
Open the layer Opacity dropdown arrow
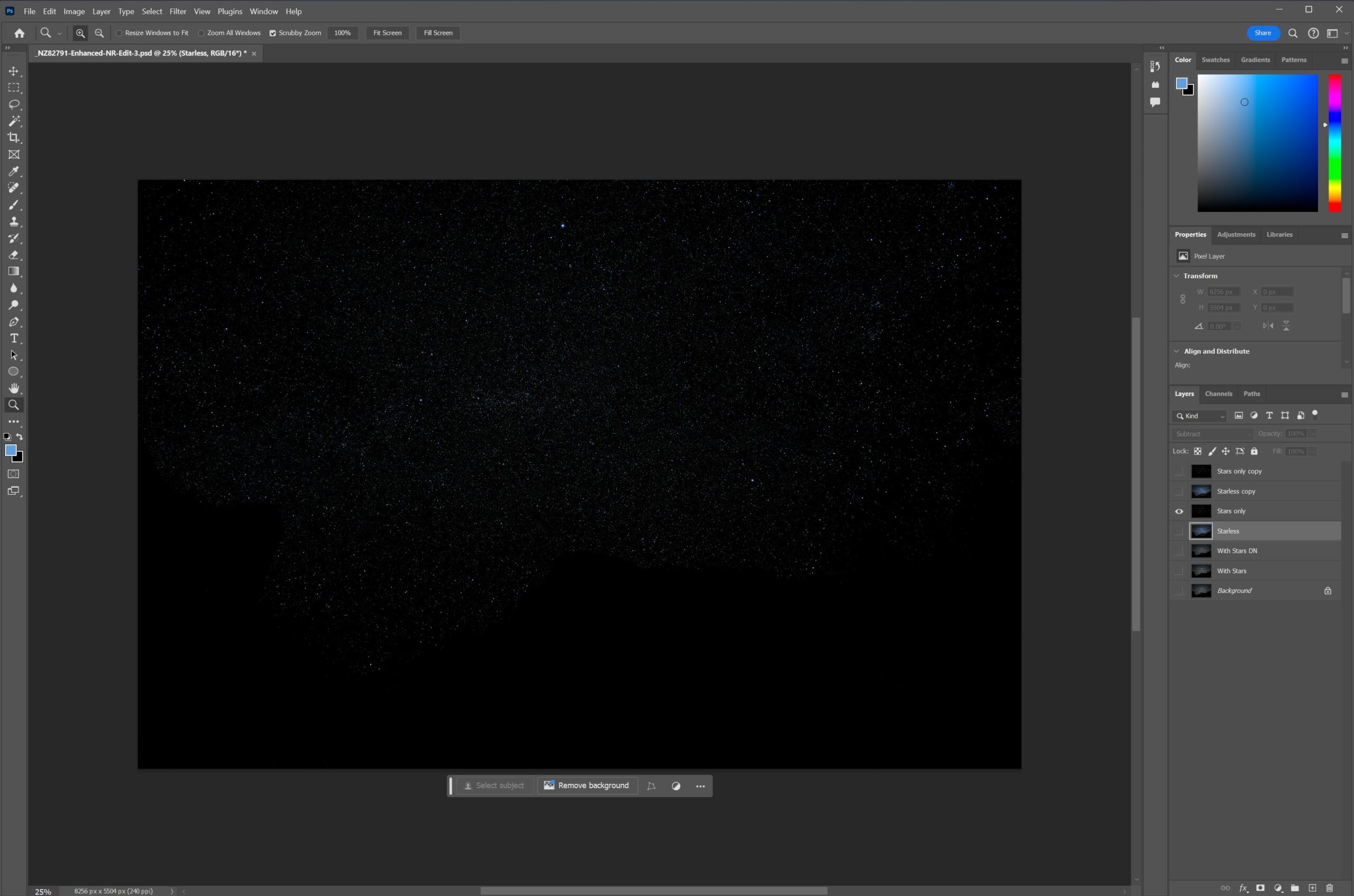tap(1313, 434)
